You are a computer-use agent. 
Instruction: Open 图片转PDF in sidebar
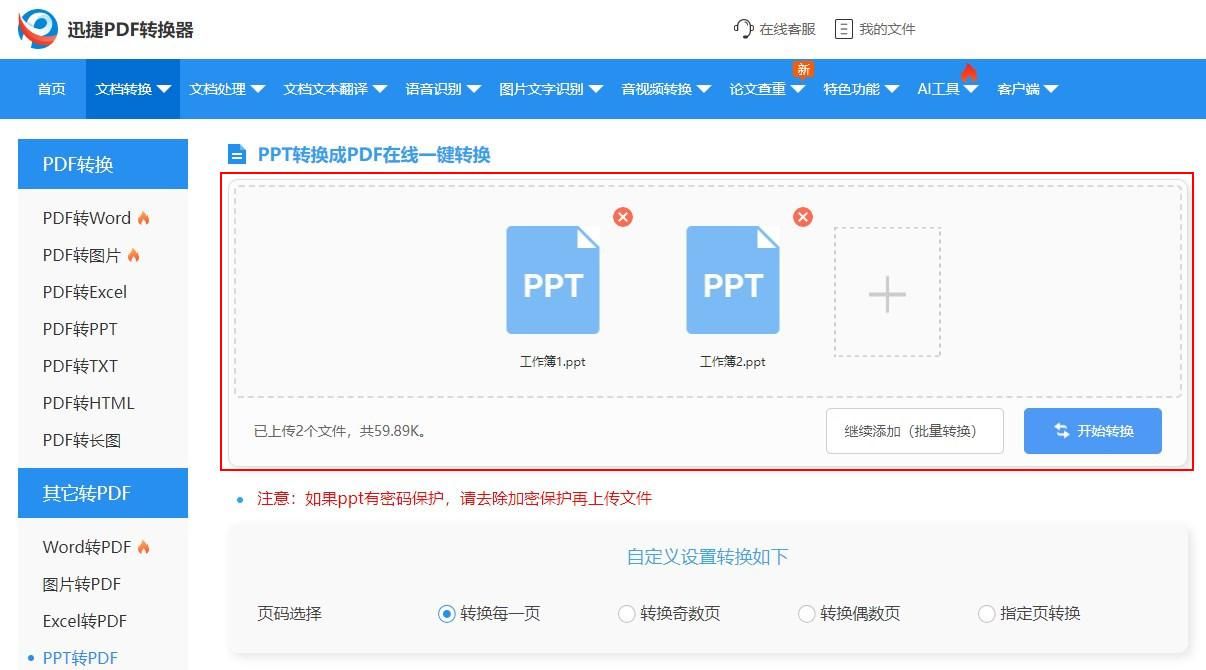82,584
